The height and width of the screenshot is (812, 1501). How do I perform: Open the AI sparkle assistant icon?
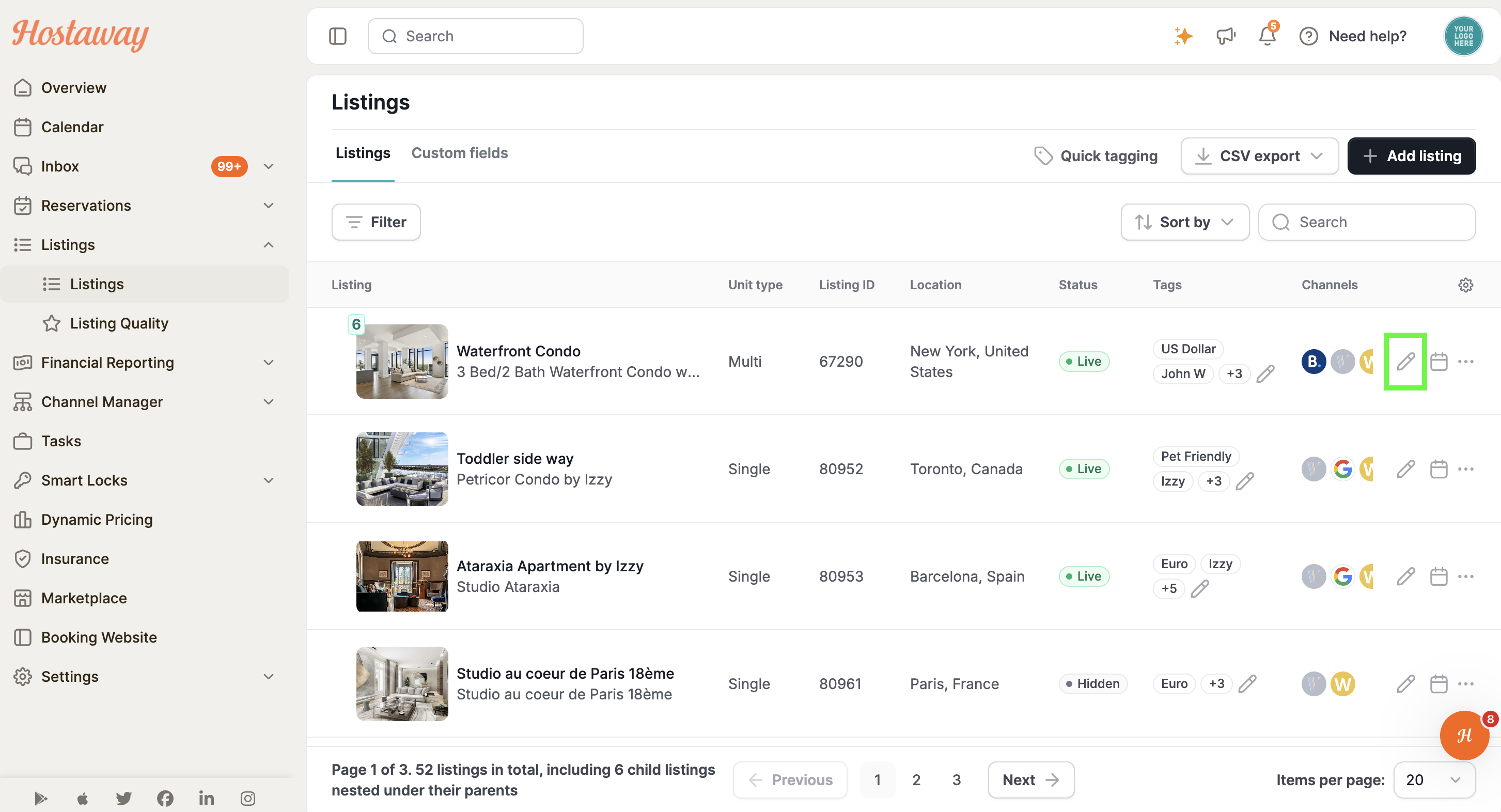click(1183, 36)
